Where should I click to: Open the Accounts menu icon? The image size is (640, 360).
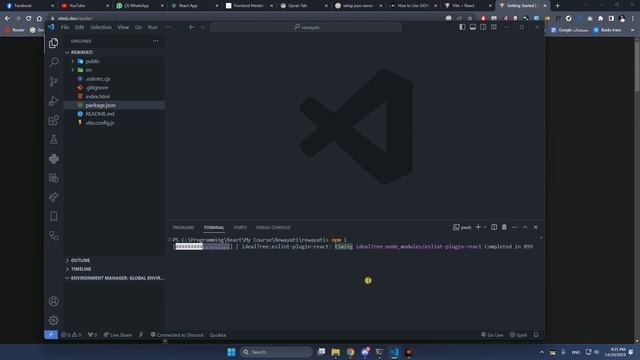point(53,301)
